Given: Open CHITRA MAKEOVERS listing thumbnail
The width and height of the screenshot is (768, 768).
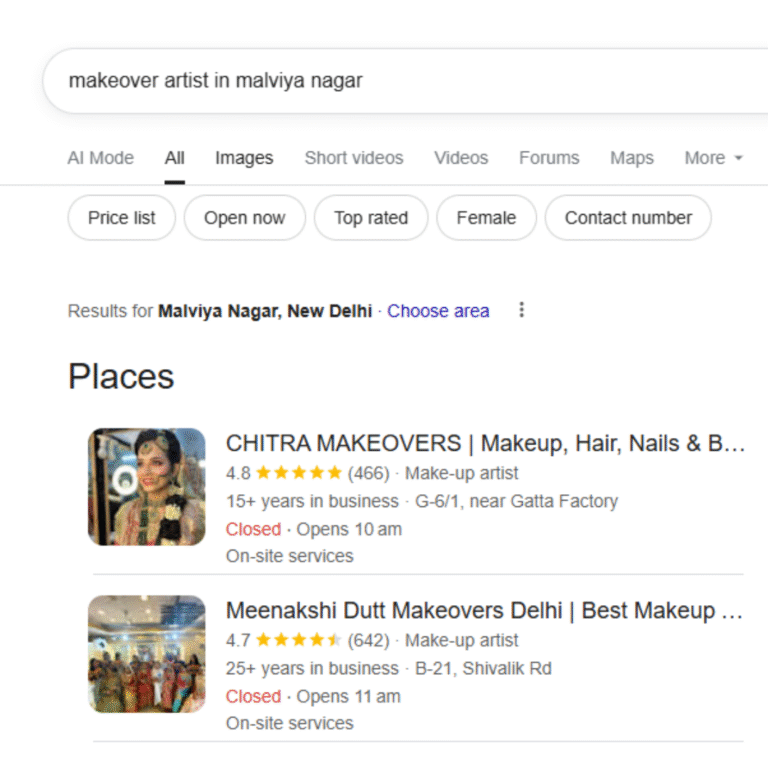Looking at the screenshot, I should [x=146, y=487].
